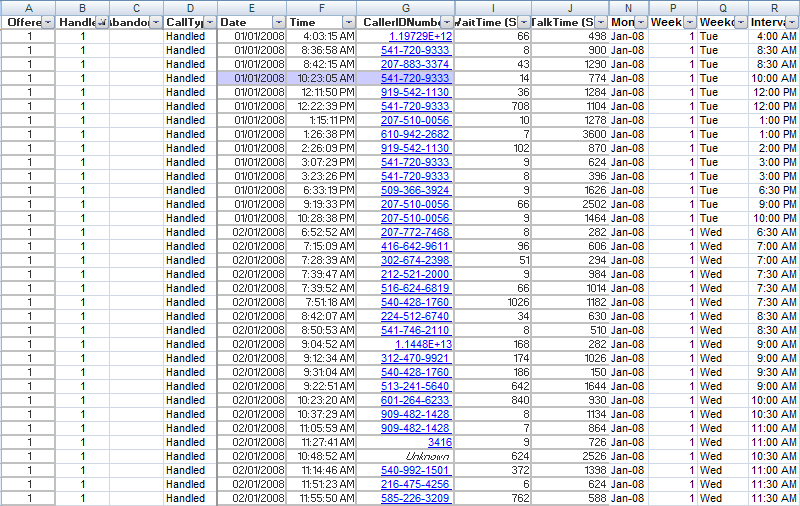
Task: Select column G header
Action: click(x=406, y=7)
